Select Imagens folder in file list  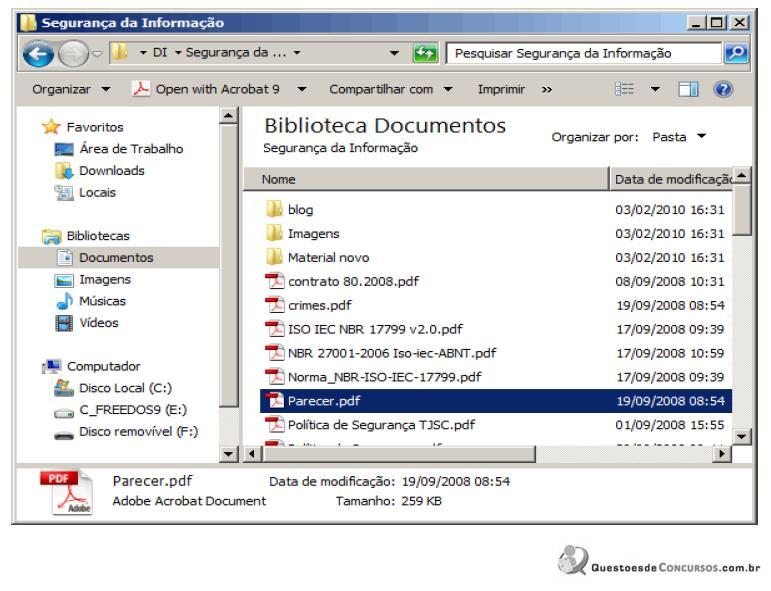coord(313,234)
